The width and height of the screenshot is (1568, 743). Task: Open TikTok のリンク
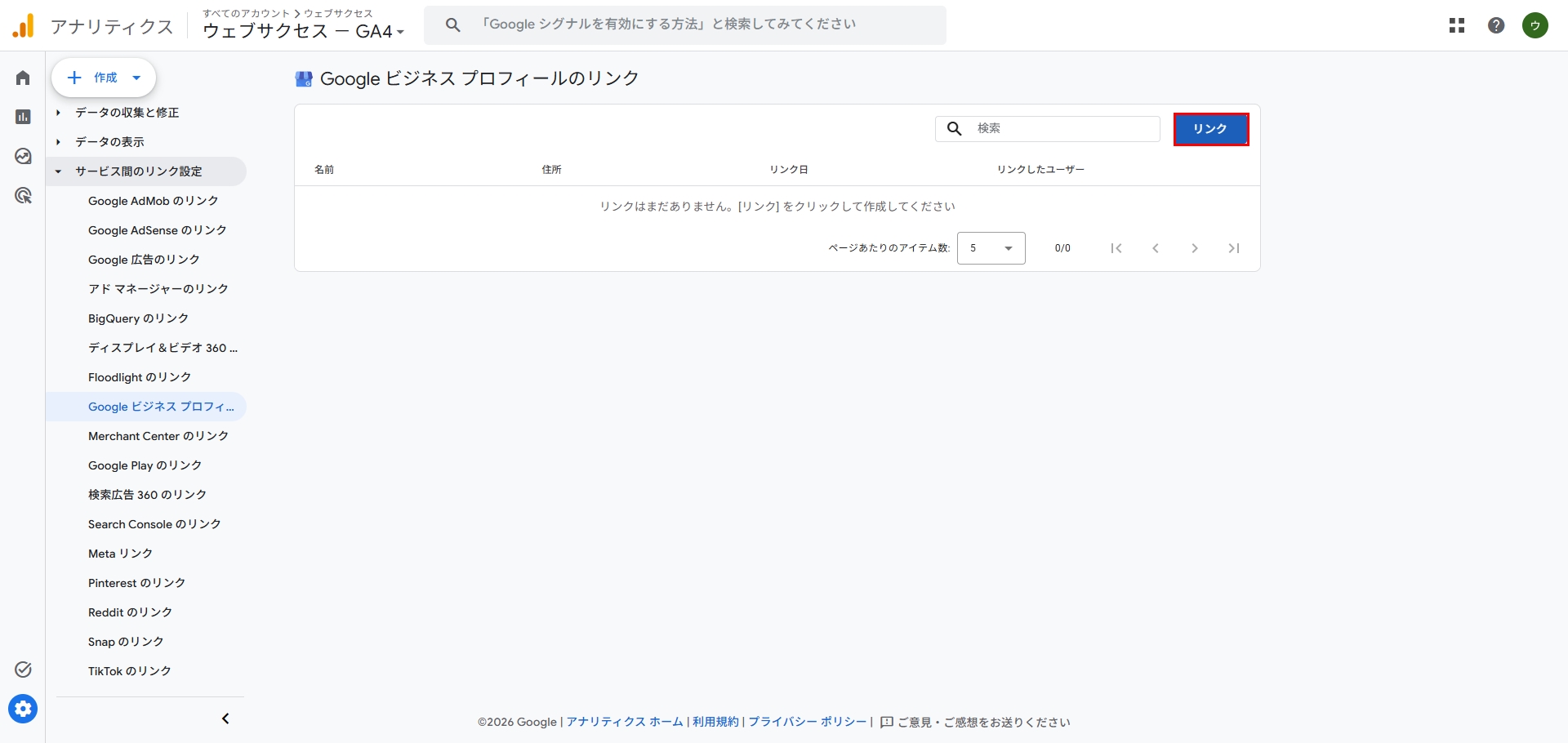[130, 671]
